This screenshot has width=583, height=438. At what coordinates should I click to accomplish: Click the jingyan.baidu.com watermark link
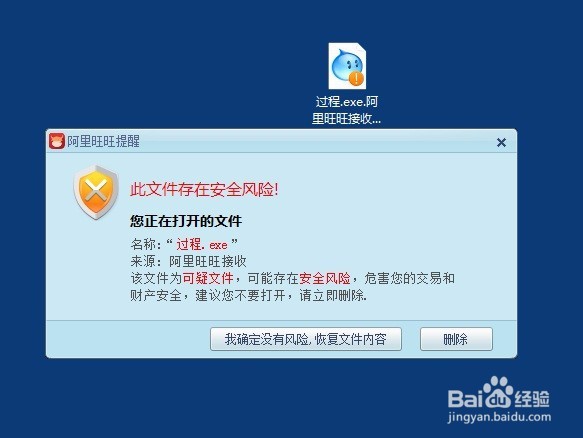coord(499,417)
